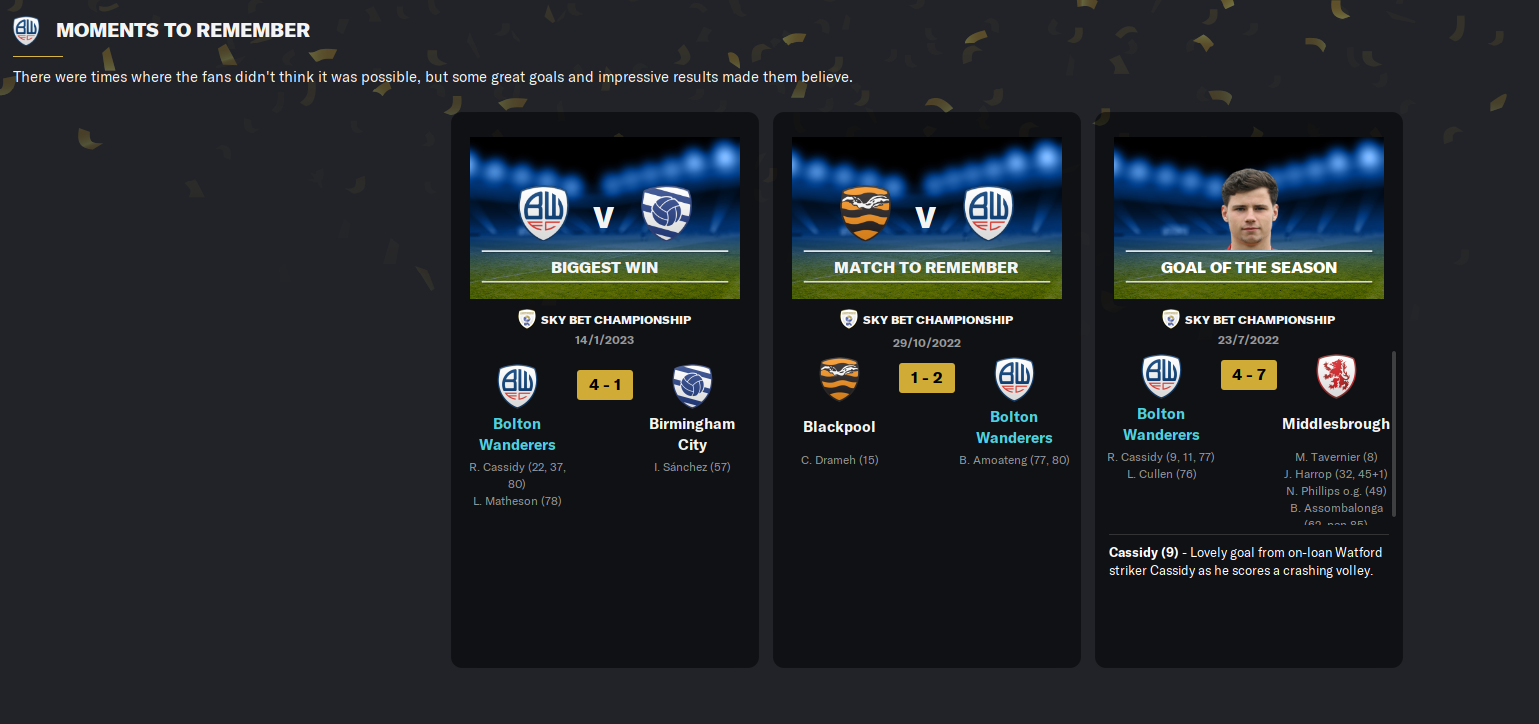The height and width of the screenshot is (724, 1539).
Task: Click Sky Bet Championship logo dated 29/10/2022
Action: (x=849, y=319)
